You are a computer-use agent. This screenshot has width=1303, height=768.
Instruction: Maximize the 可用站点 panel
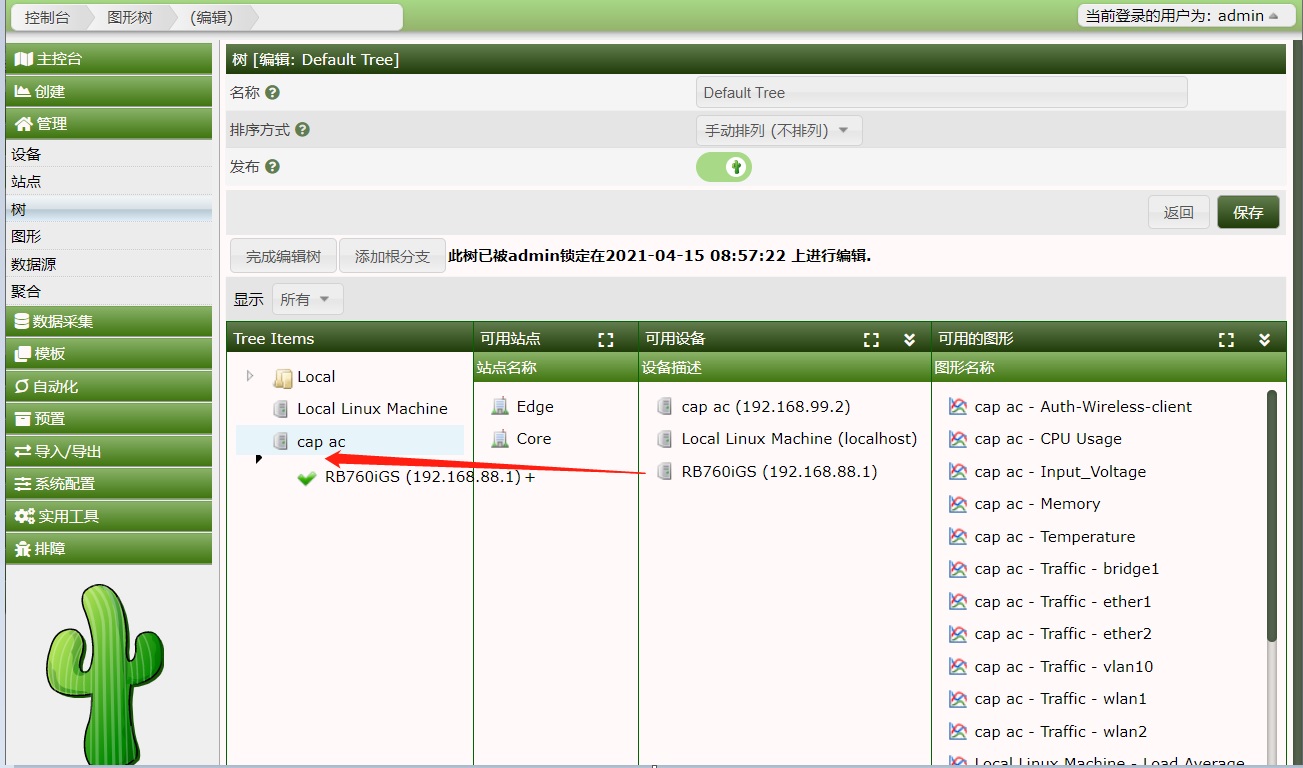pos(605,340)
